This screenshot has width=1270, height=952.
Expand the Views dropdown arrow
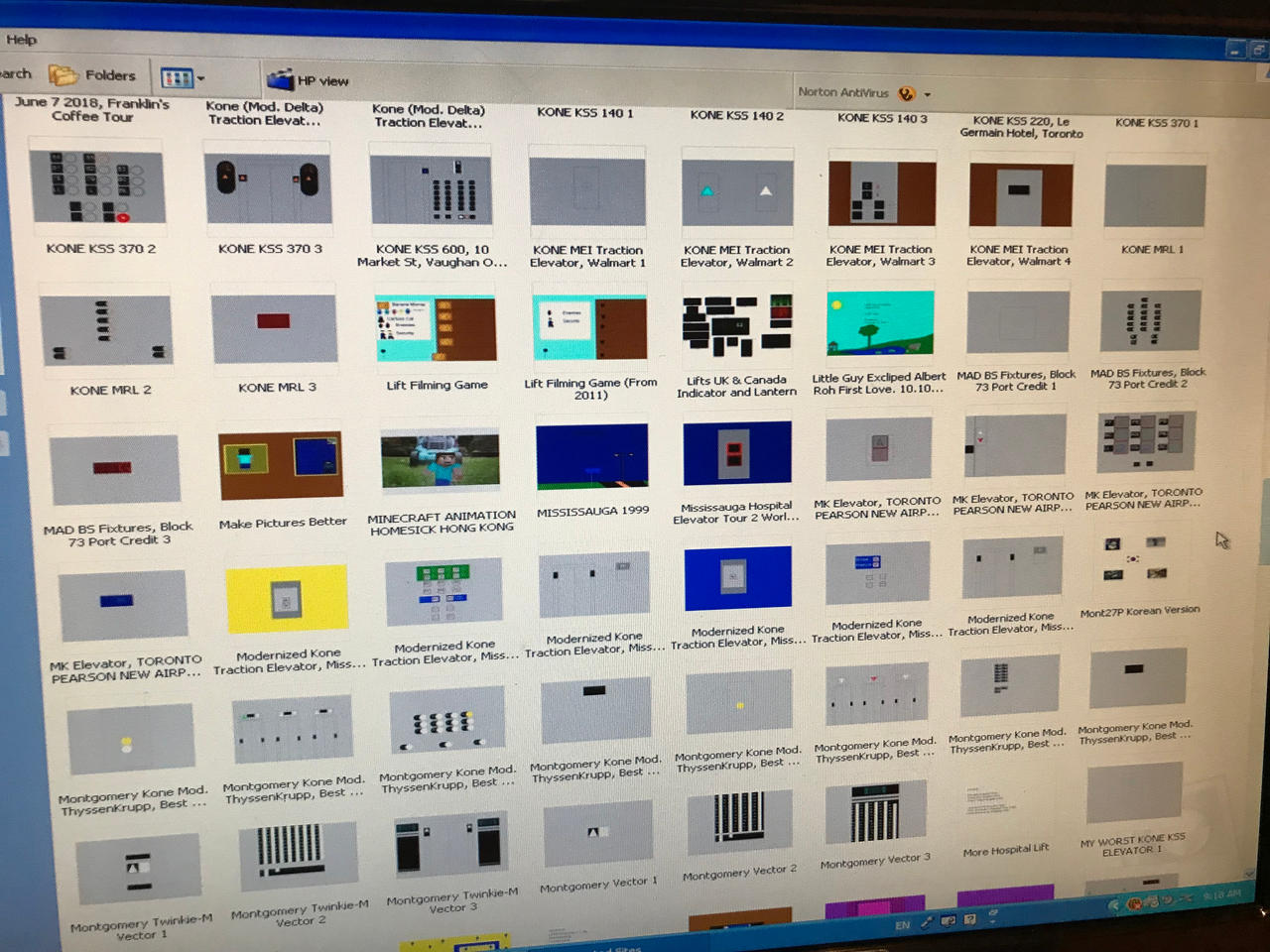(200, 78)
